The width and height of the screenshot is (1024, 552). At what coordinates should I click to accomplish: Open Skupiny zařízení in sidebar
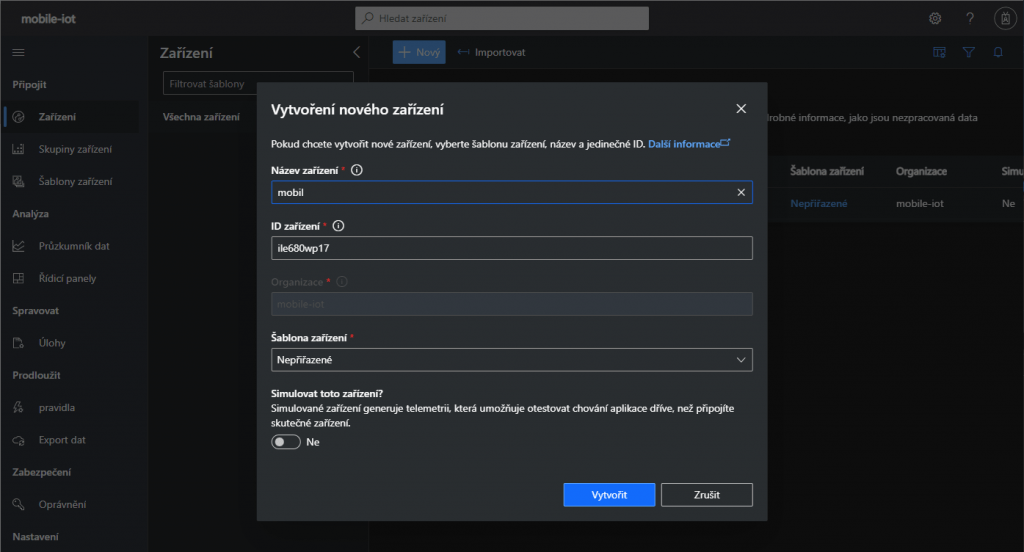(x=75, y=149)
